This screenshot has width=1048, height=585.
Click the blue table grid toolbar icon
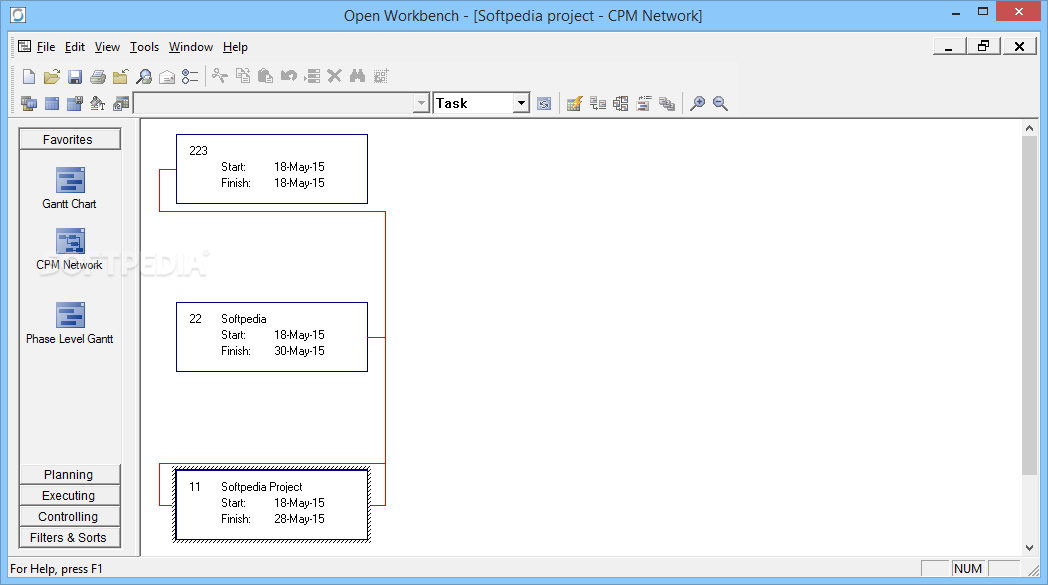pos(52,103)
